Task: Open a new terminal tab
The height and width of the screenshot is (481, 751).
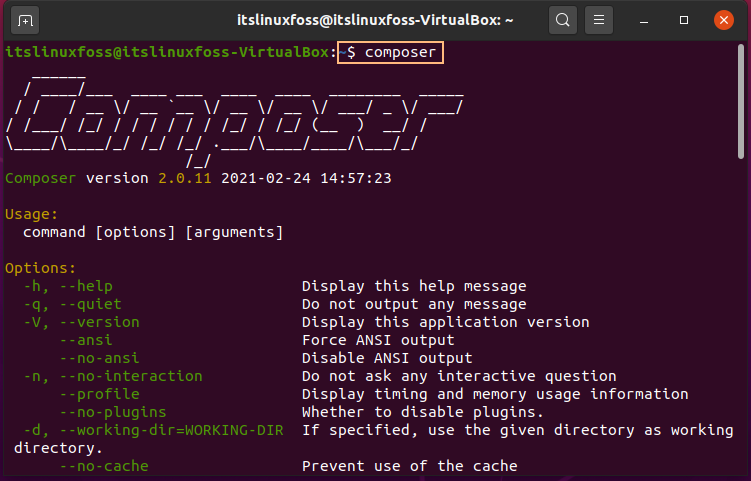Action: [x=25, y=21]
